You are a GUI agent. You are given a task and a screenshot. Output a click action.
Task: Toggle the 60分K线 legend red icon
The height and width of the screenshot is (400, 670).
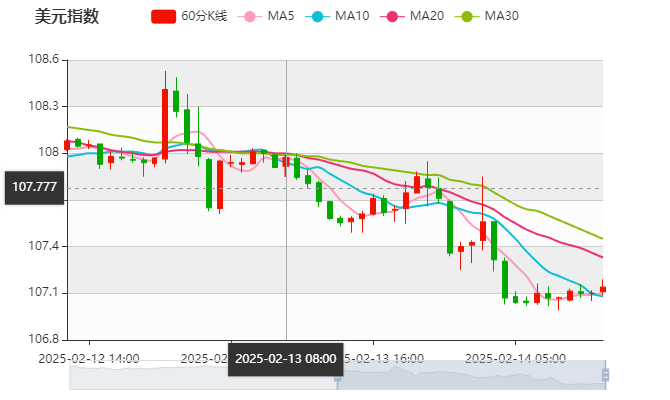[164, 17]
